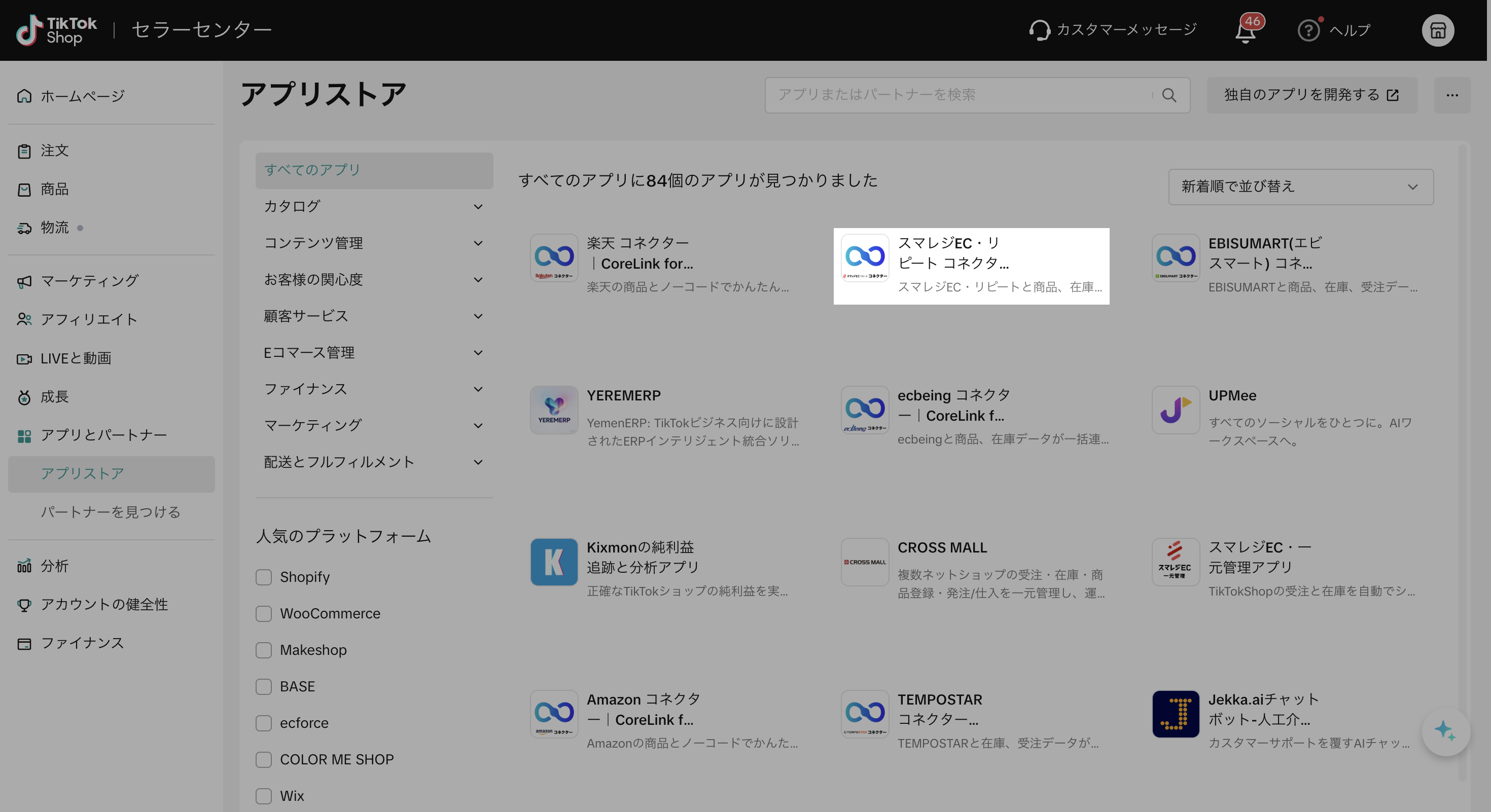The height and width of the screenshot is (812, 1491).
Task: Enable the WooCommerce filter checkbox
Action: tap(264, 614)
